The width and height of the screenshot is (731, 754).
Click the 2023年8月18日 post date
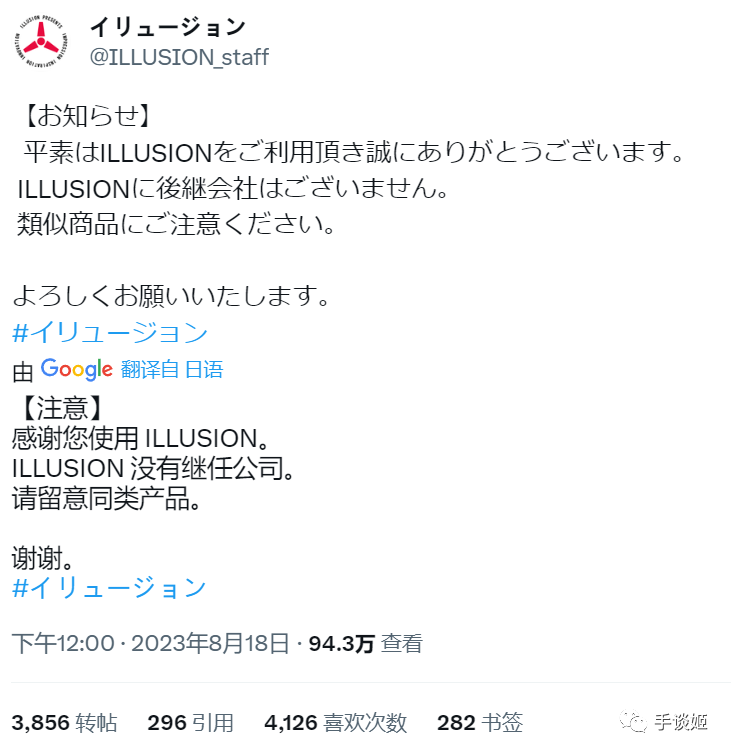click(210, 643)
